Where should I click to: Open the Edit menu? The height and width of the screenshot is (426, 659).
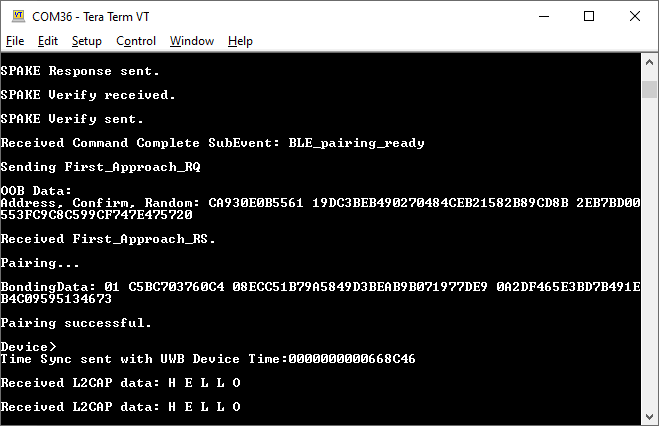[48, 41]
